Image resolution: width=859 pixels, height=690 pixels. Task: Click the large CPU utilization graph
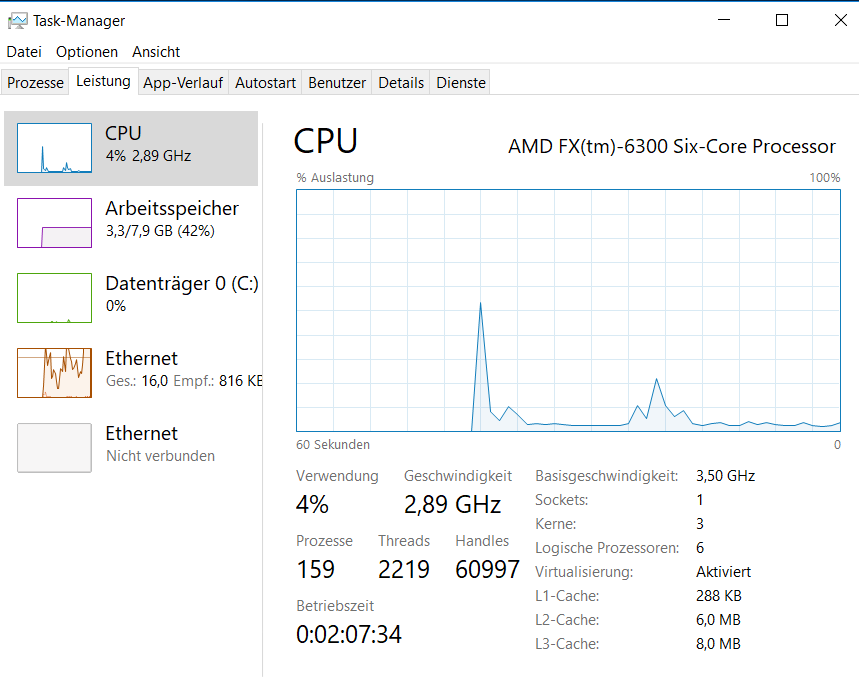point(568,310)
